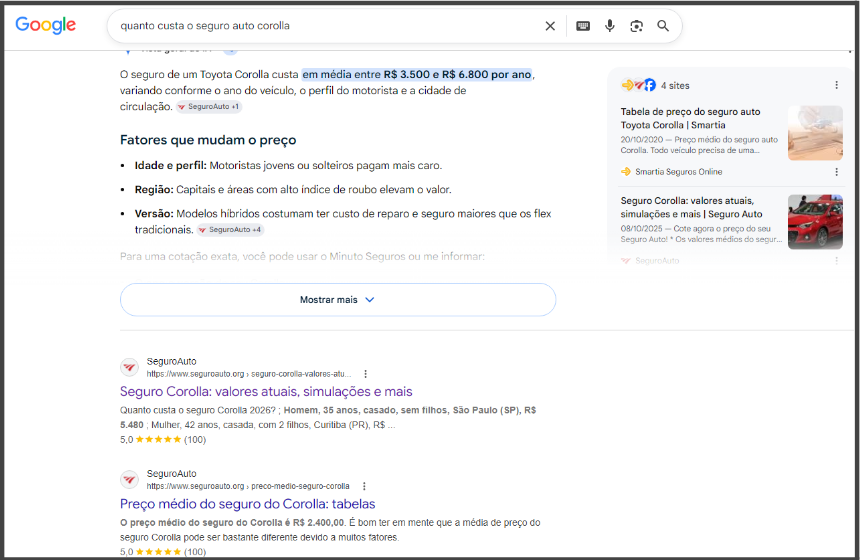Open Preço médio do seguro do Corolla

(247, 504)
